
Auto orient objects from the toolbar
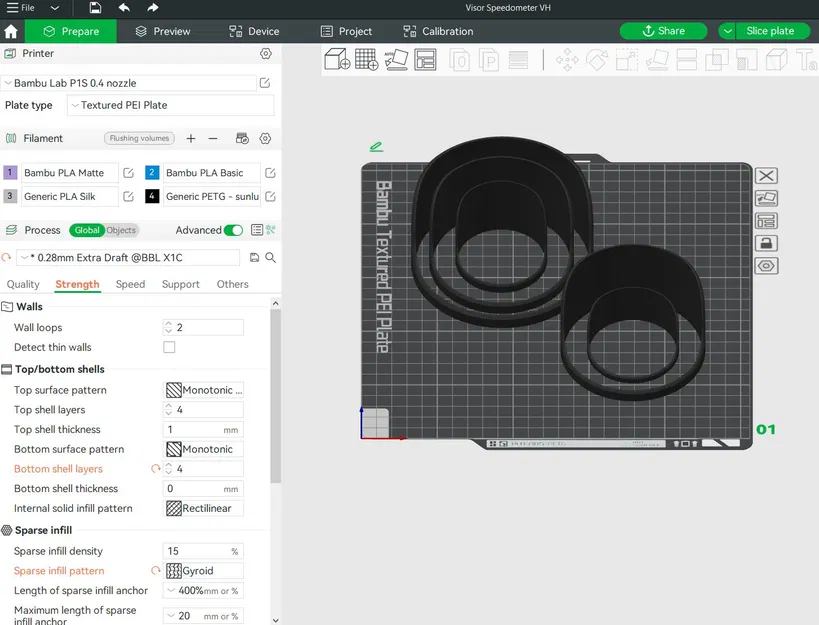(396, 59)
